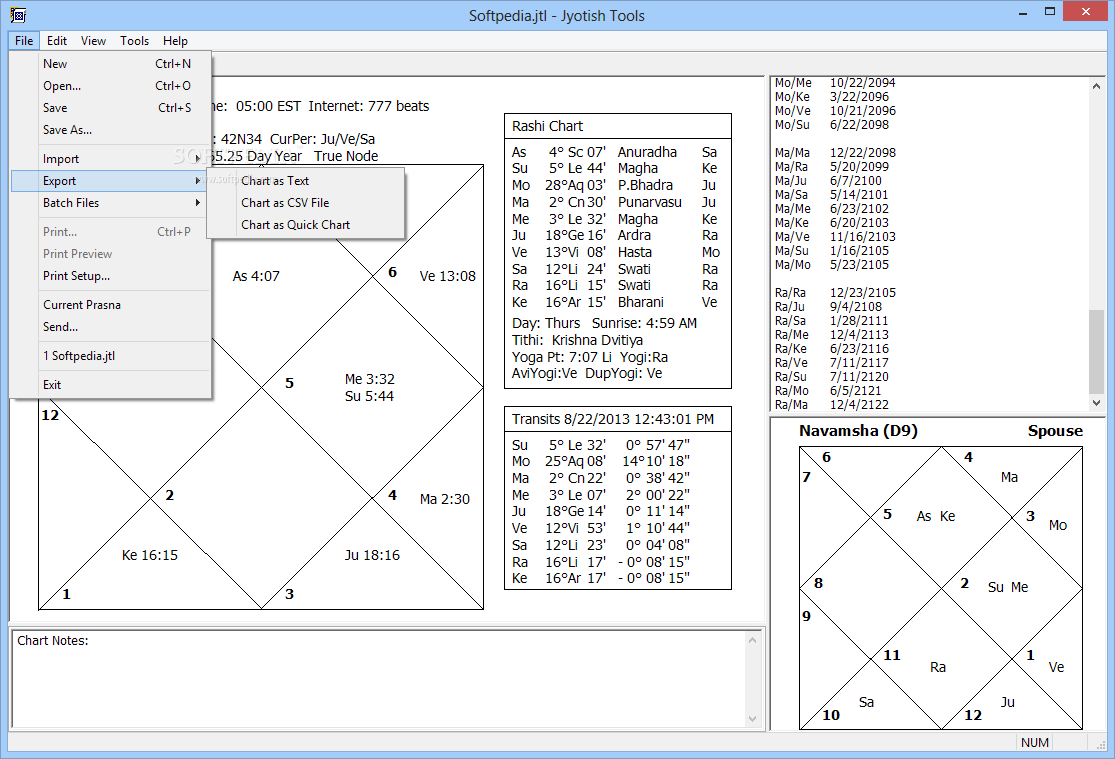Screen dimensions: 1115x759
Task: Open Print Setup... from File menu
Action: (111, 275)
